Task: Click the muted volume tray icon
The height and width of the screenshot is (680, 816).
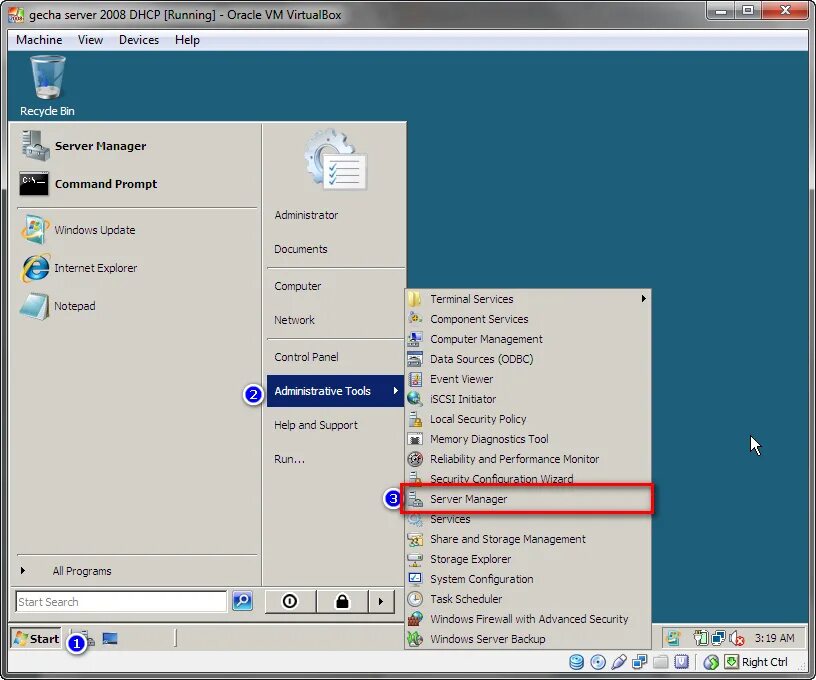Action: [737, 638]
